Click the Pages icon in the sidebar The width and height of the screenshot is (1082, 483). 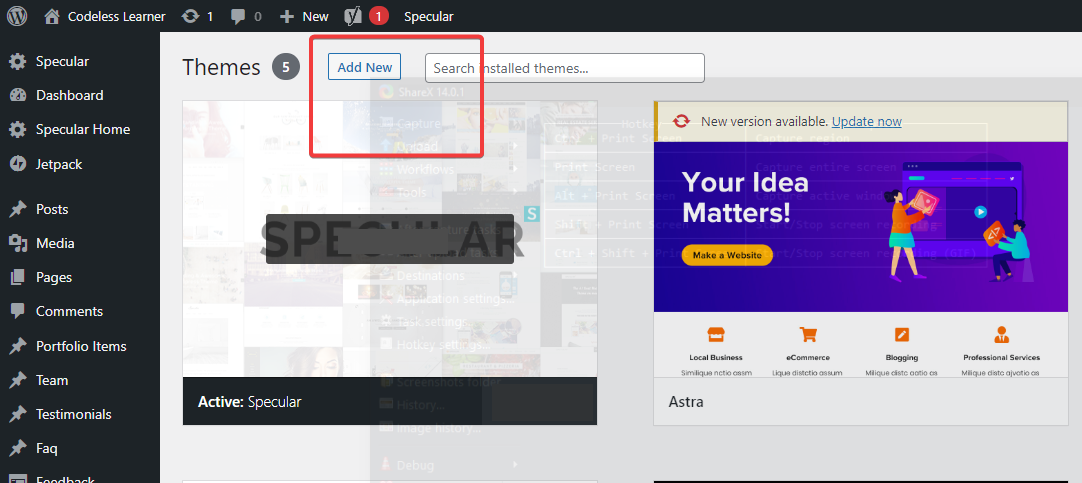tap(18, 278)
